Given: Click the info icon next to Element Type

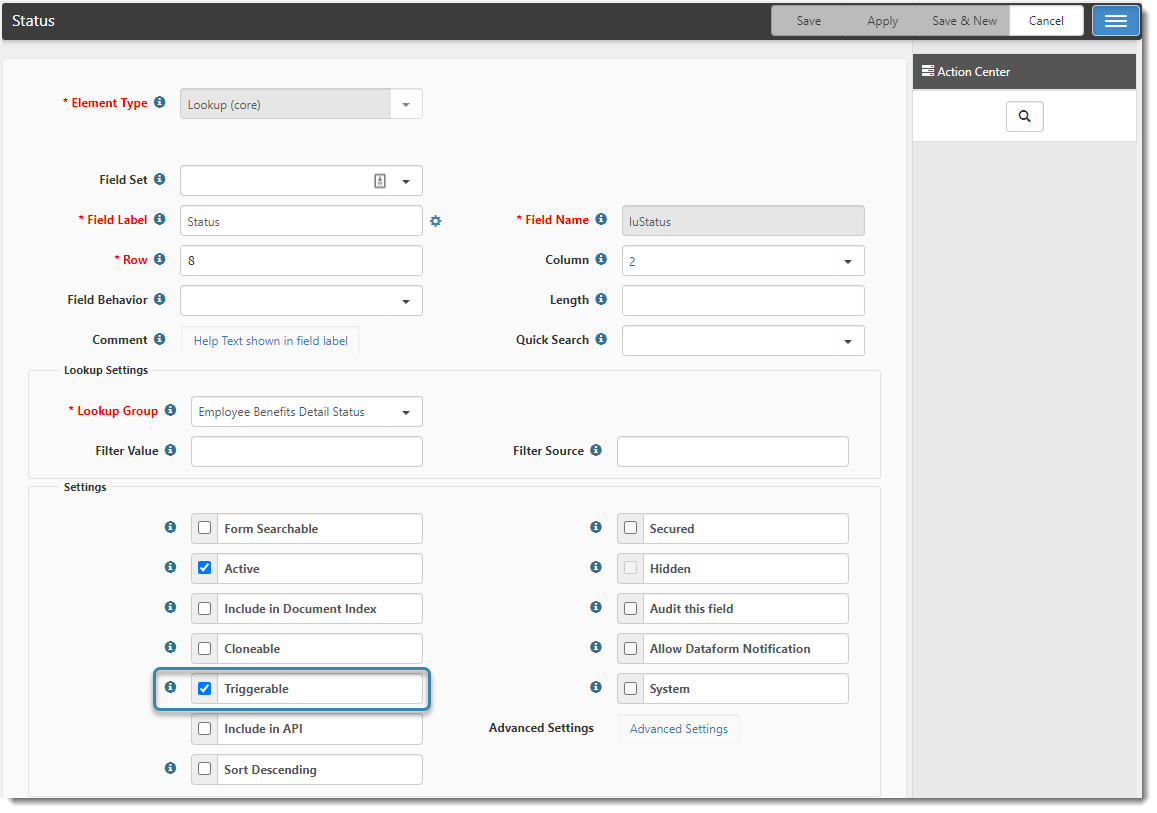Looking at the screenshot, I should click(160, 102).
